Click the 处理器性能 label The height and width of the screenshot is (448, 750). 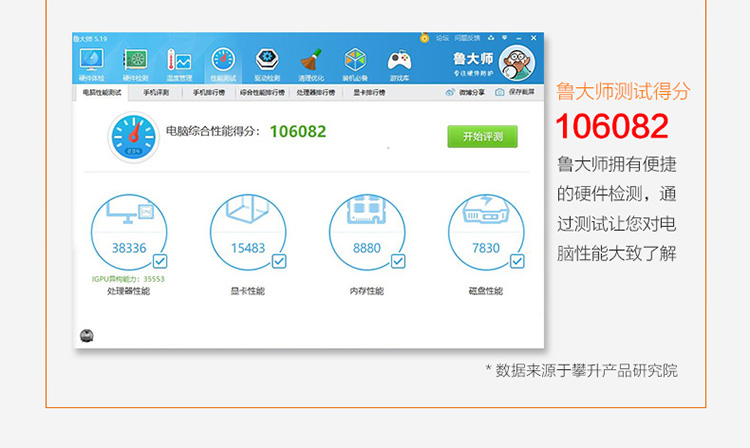tap(128, 291)
